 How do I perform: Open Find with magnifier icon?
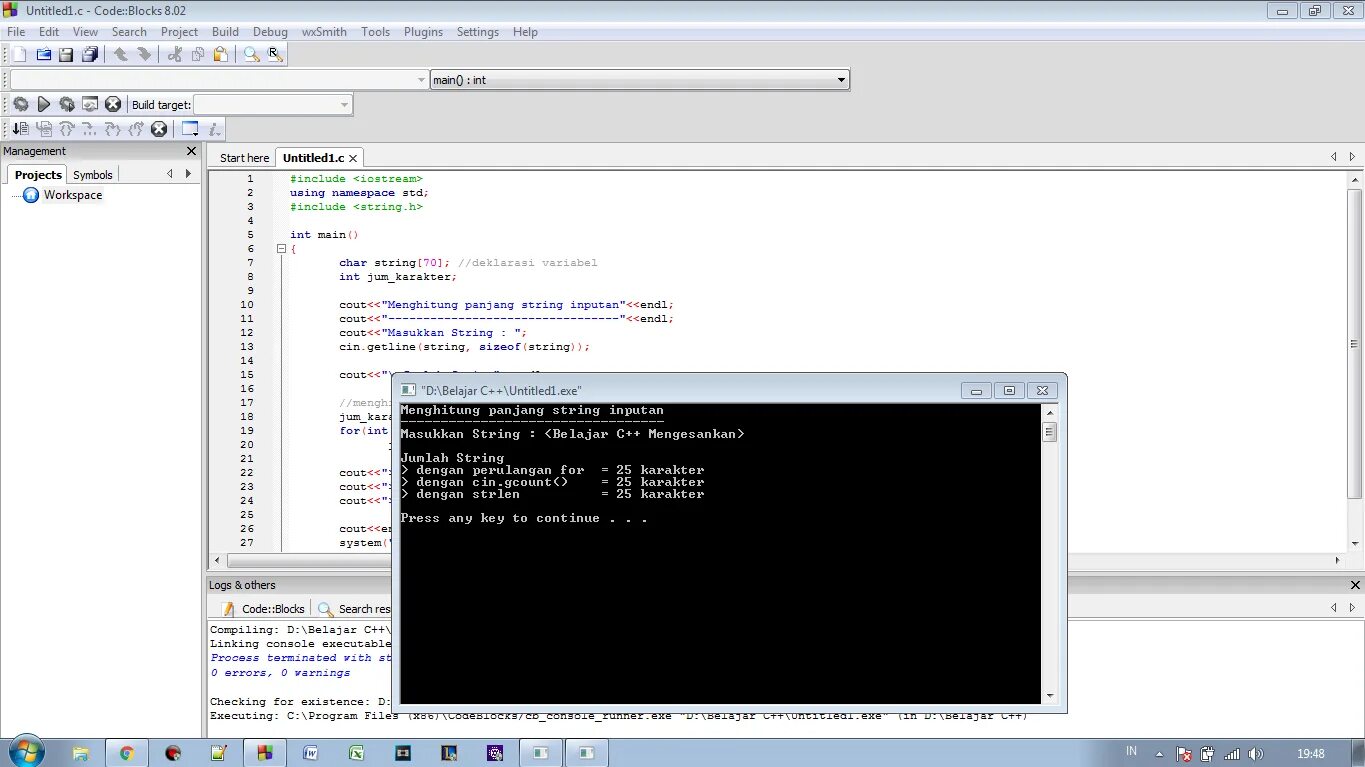click(x=252, y=55)
